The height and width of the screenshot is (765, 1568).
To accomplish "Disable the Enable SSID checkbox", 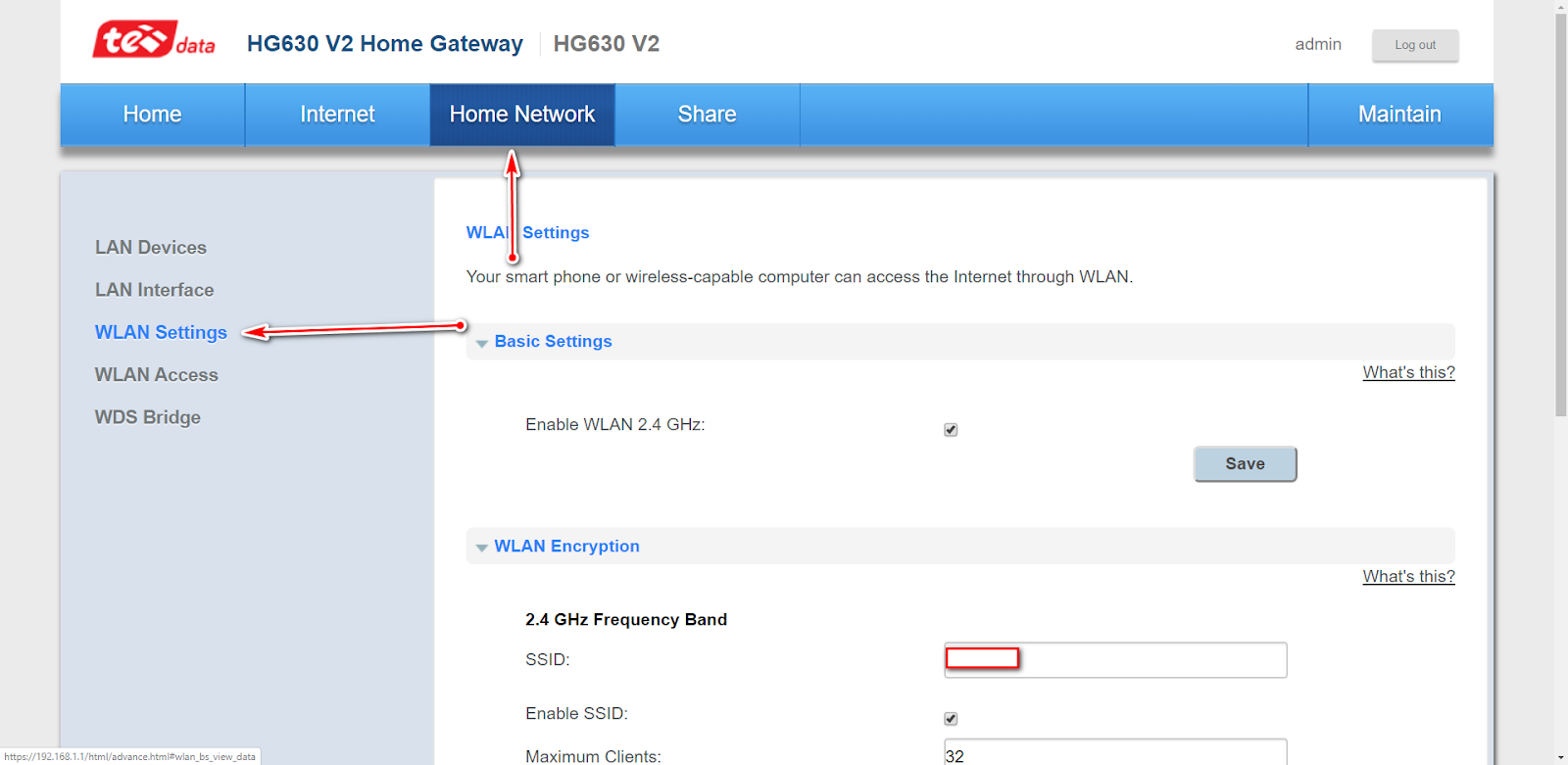I will click(x=950, y=718).
